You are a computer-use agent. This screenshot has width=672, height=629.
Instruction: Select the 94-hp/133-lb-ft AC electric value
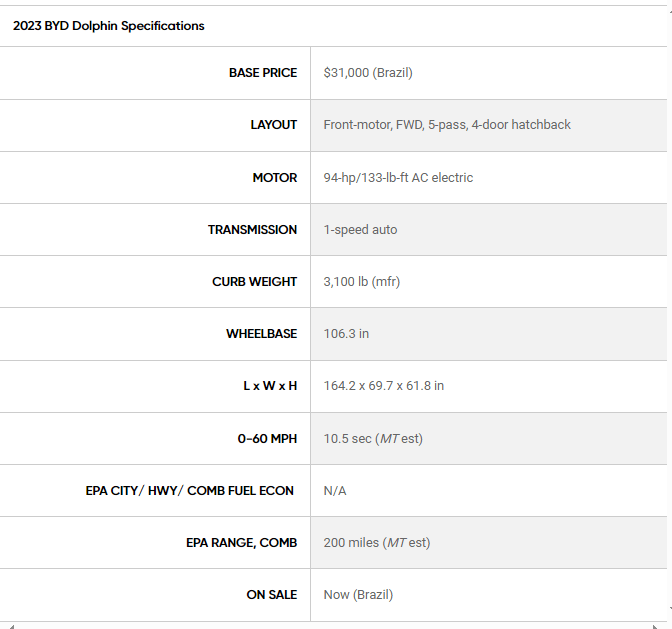[x=398, y=178]
